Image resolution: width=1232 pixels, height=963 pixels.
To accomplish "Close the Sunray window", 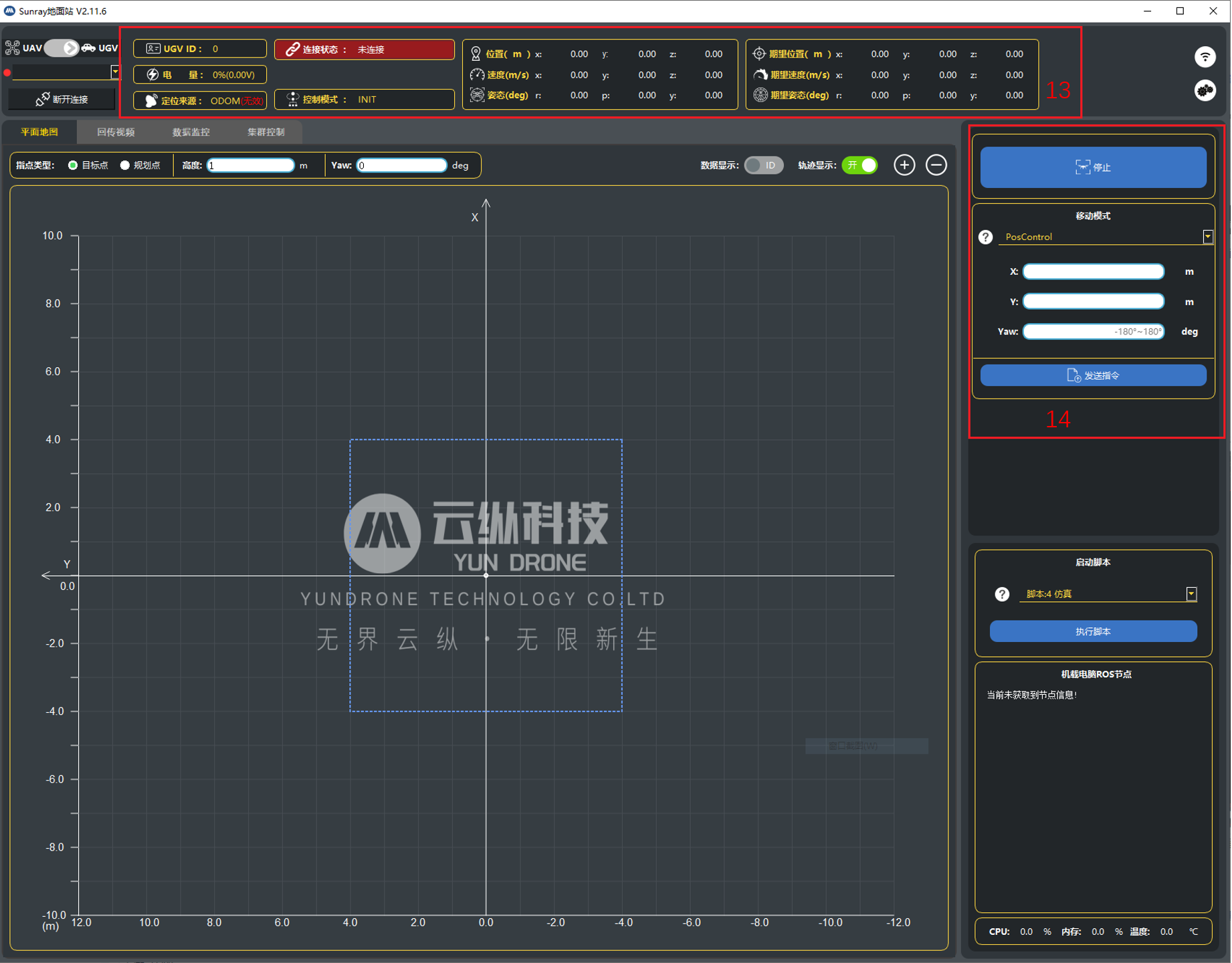I will pyautogui.click(x=1213, y=11).
